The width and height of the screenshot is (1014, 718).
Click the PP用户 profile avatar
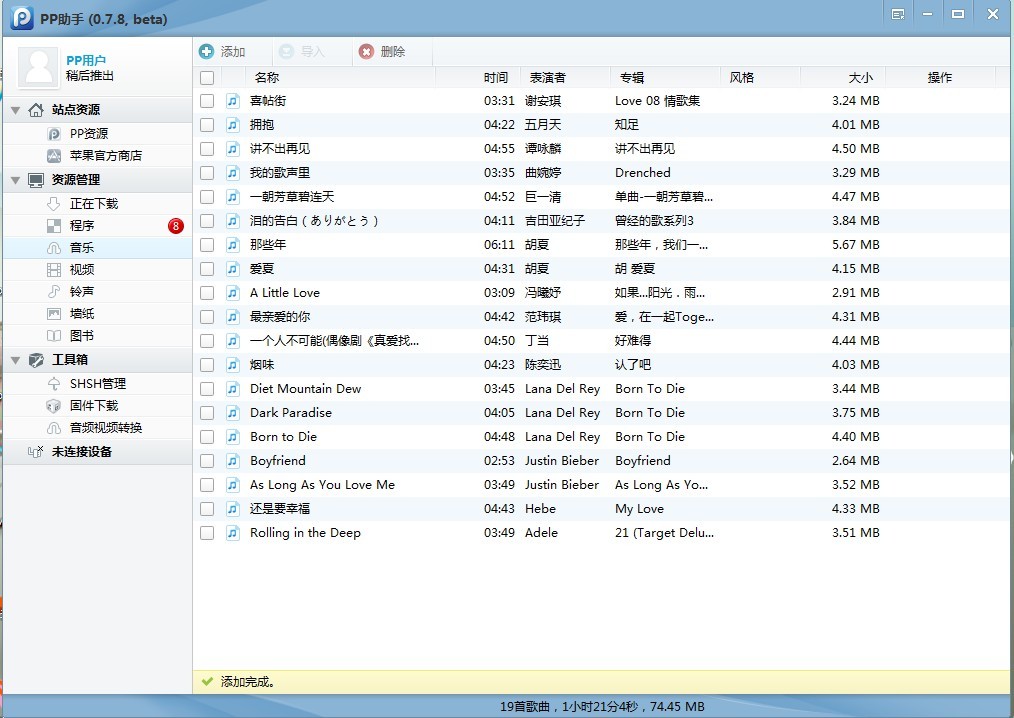click(40, 67)
